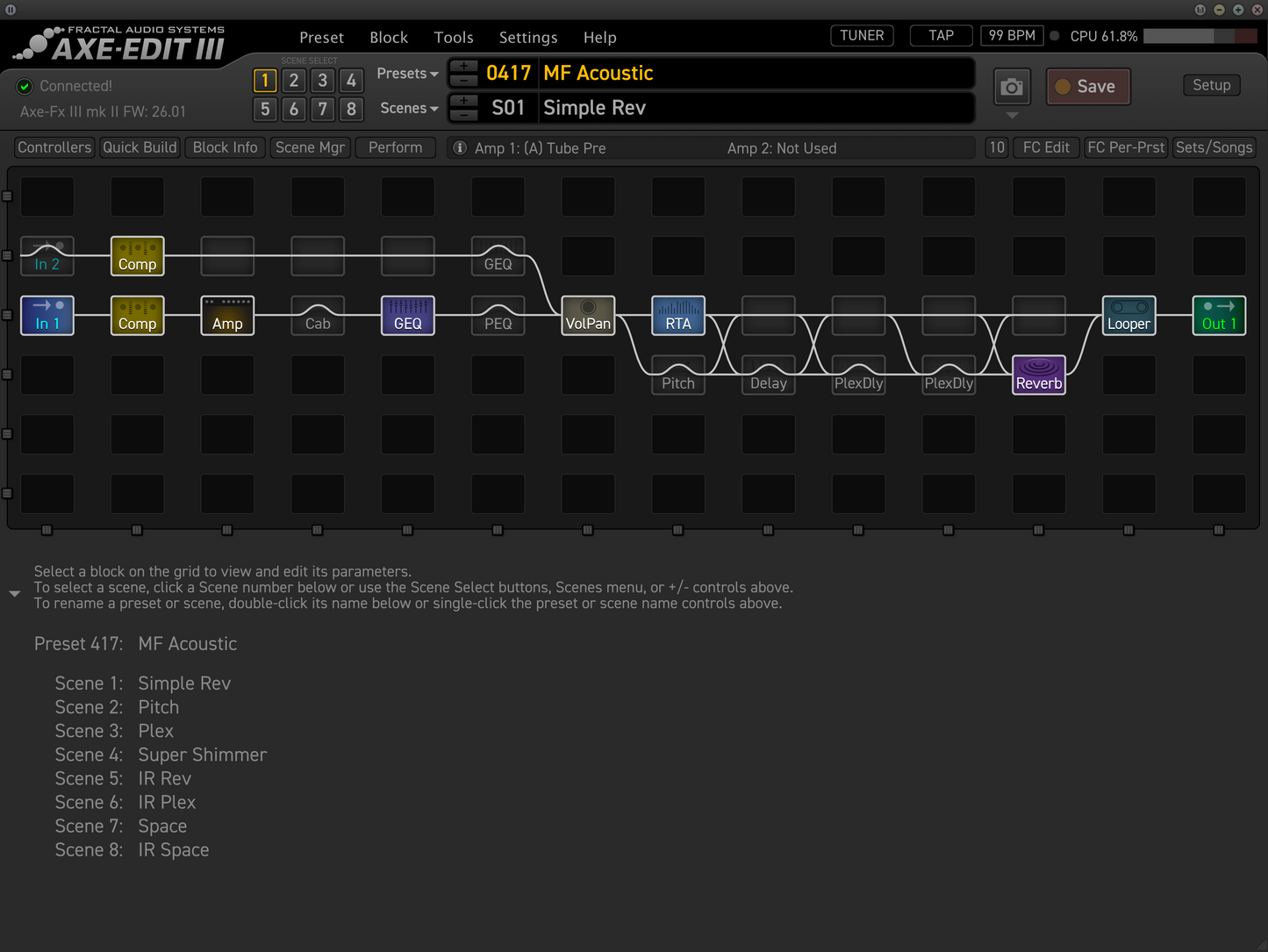Select scene 6 button
This screenshot has height=952, width=1268.
click(x=294, y=110)
